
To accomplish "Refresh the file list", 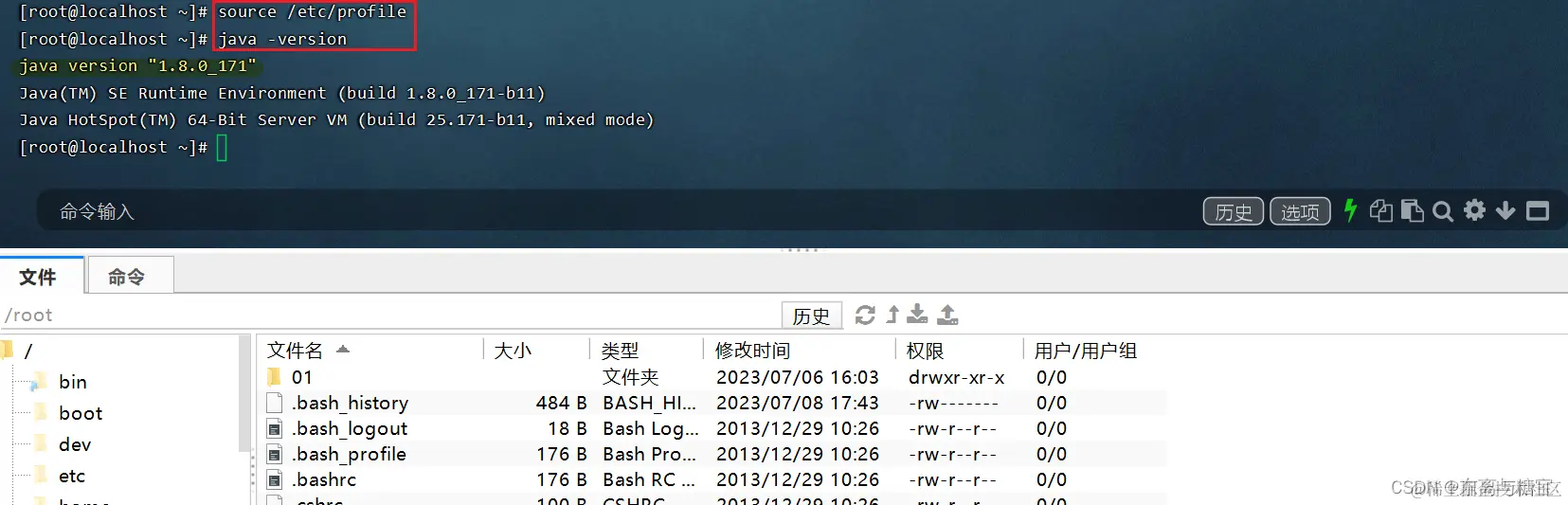I will point(865,315).
